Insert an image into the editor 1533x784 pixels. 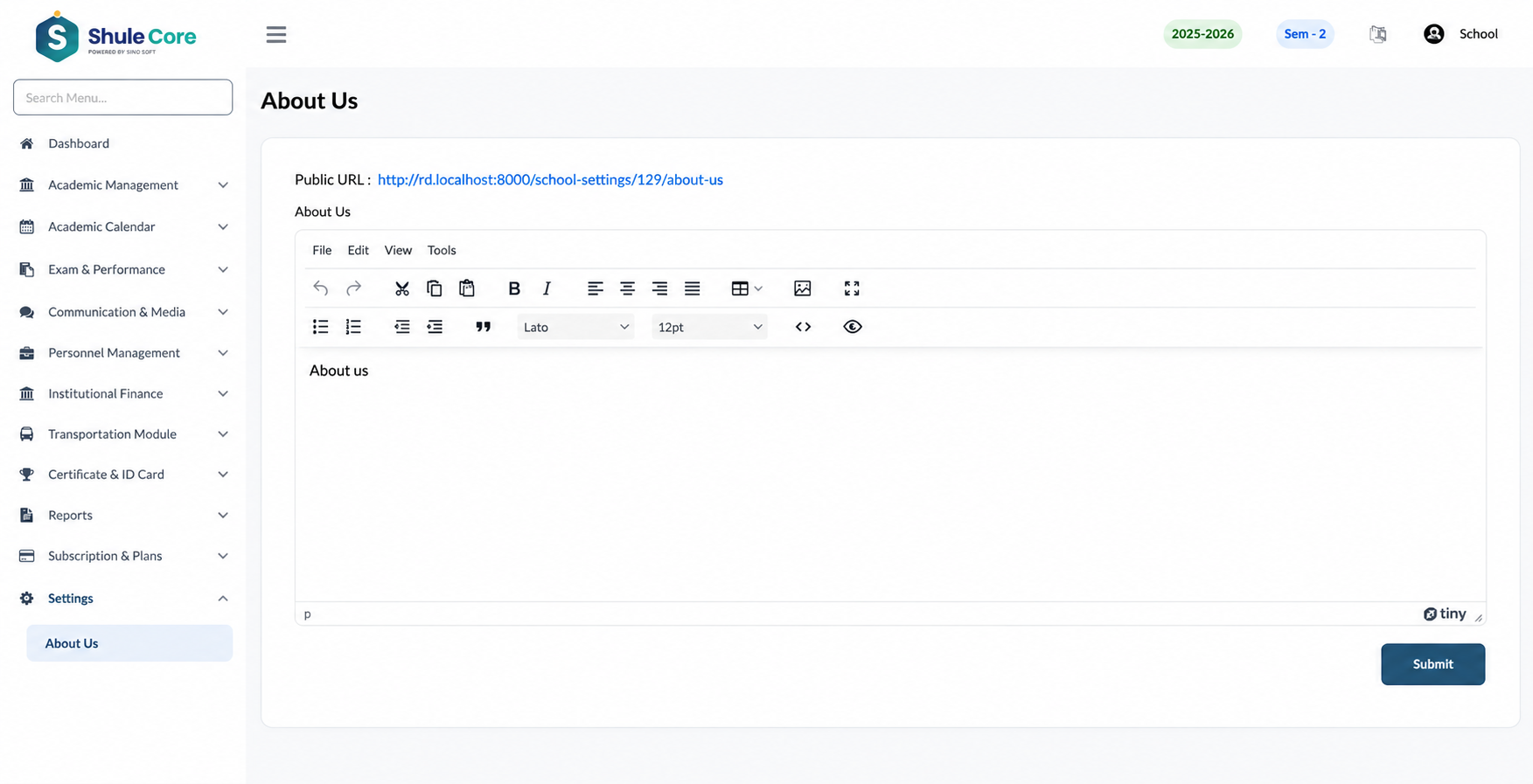803,288
